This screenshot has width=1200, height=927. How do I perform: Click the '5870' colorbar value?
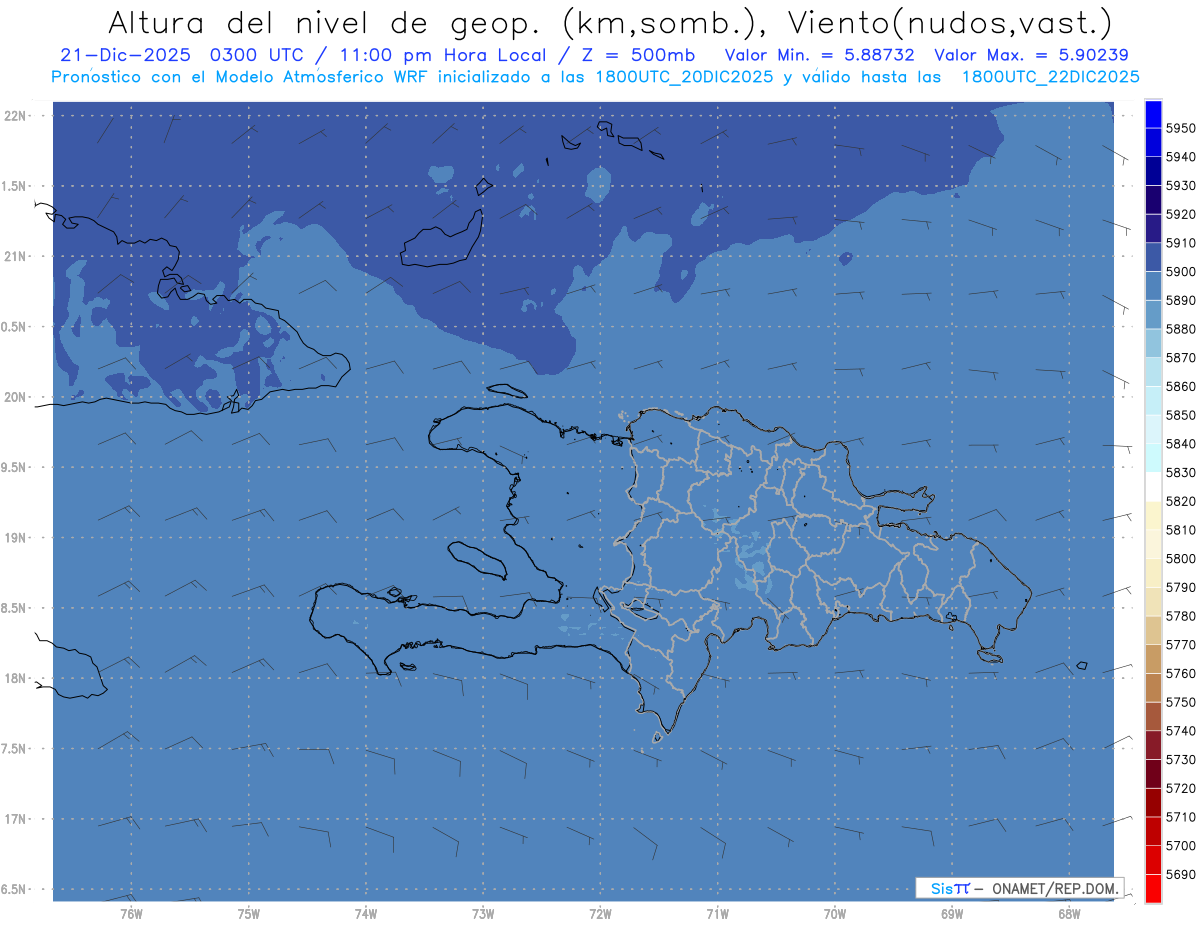pos(1181,358)
